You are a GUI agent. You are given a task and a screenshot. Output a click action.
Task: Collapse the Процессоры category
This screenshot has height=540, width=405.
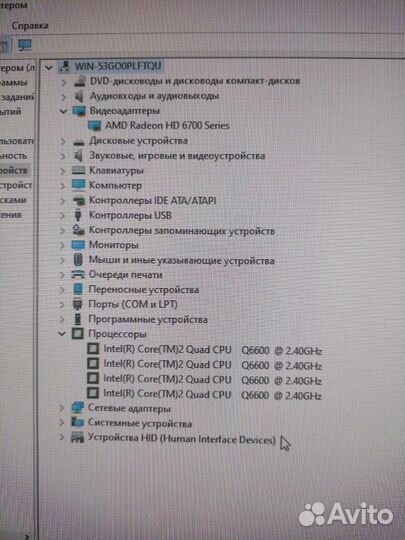coord(62,334)
